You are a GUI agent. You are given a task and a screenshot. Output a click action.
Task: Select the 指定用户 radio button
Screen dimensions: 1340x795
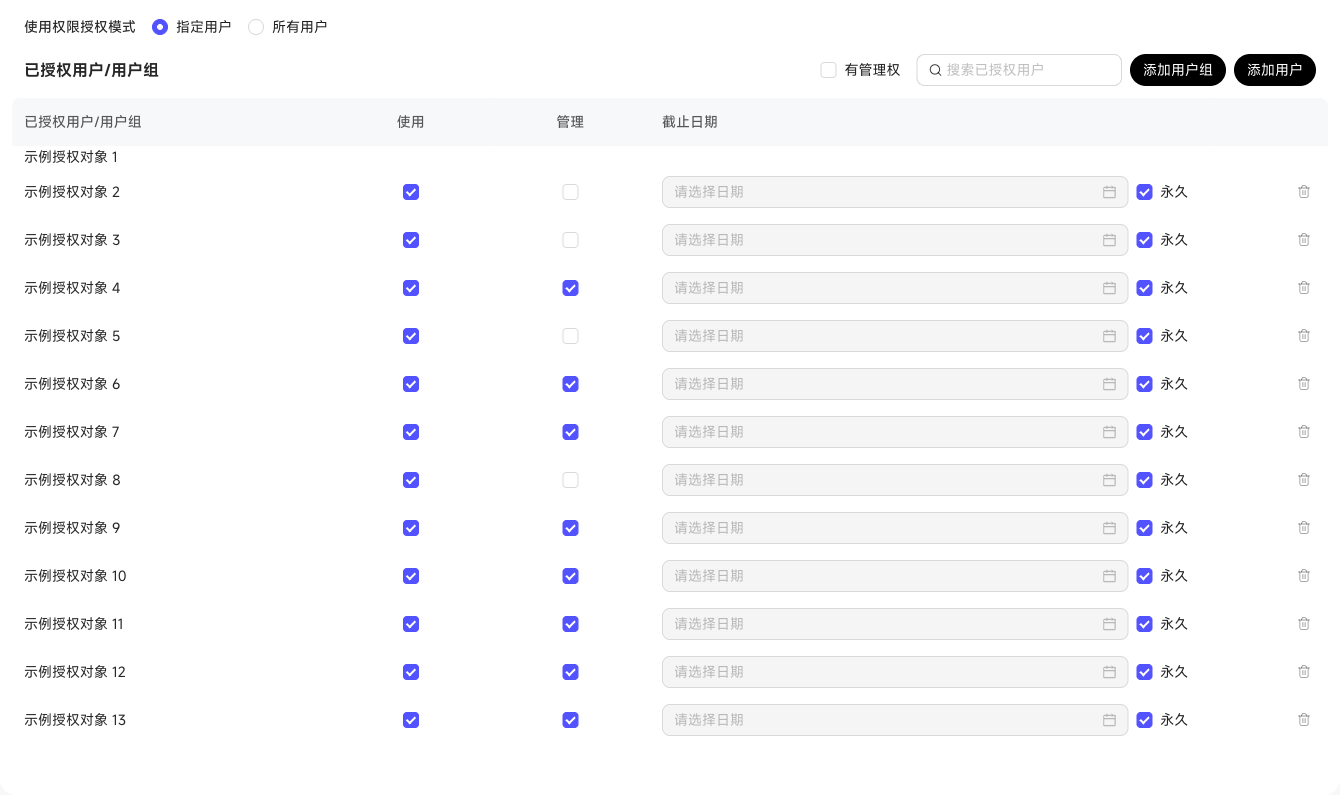click(x=160, y=27)
